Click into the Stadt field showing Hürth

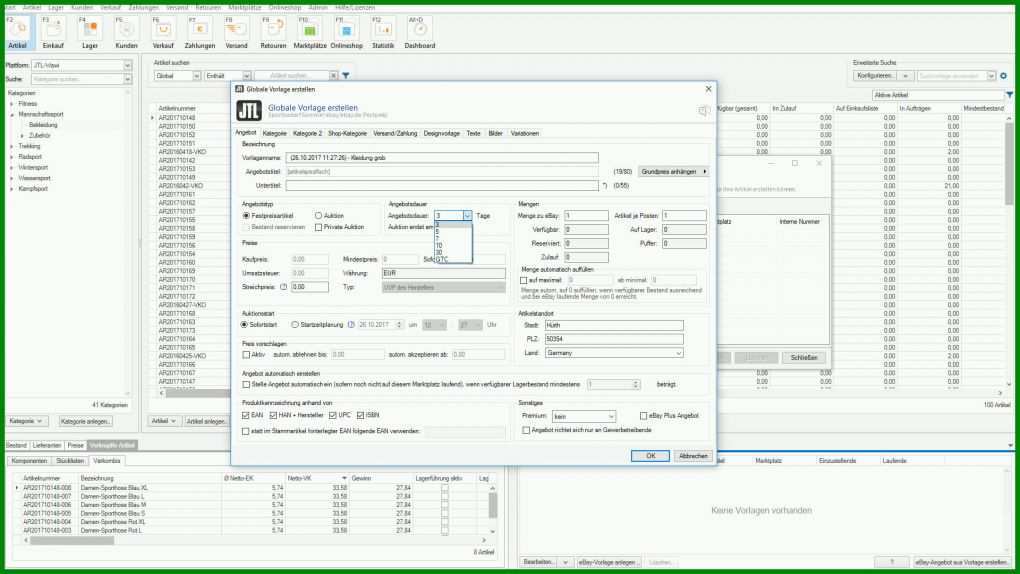[x=613, y=325]
